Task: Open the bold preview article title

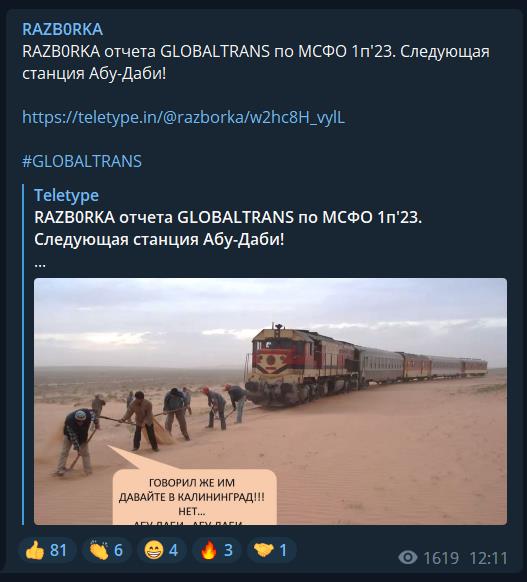Action: click(228, 228)
